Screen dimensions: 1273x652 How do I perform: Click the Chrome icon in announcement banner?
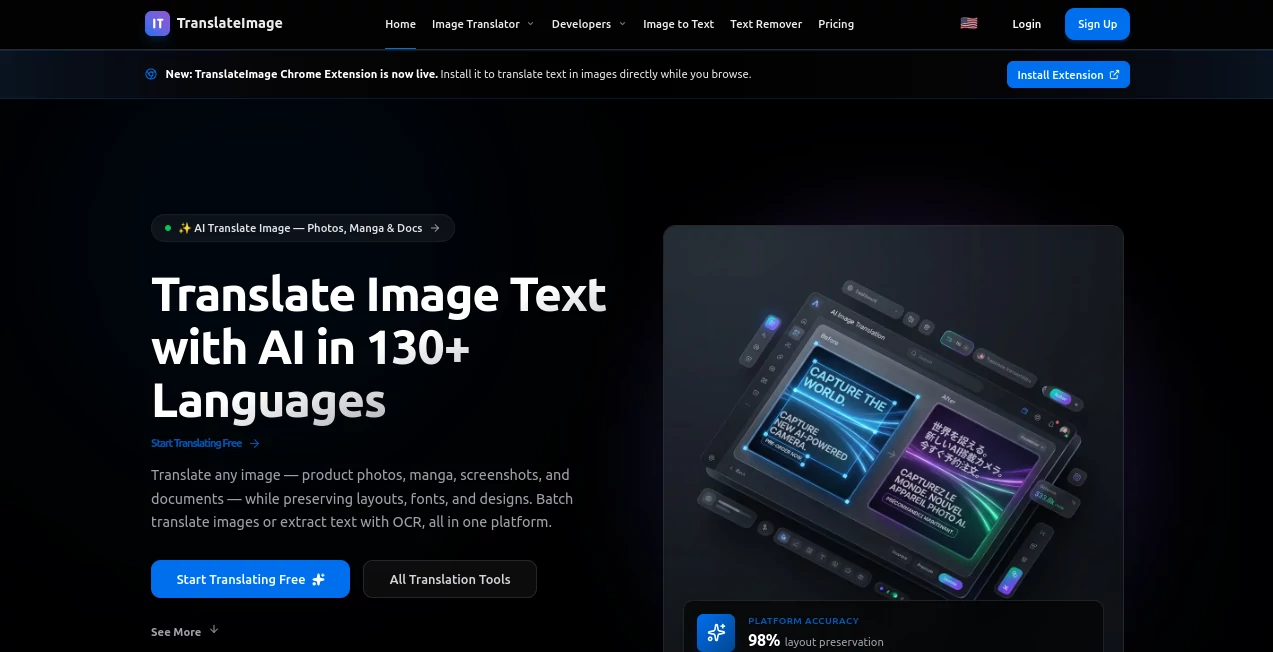click(x=151, y=74)
